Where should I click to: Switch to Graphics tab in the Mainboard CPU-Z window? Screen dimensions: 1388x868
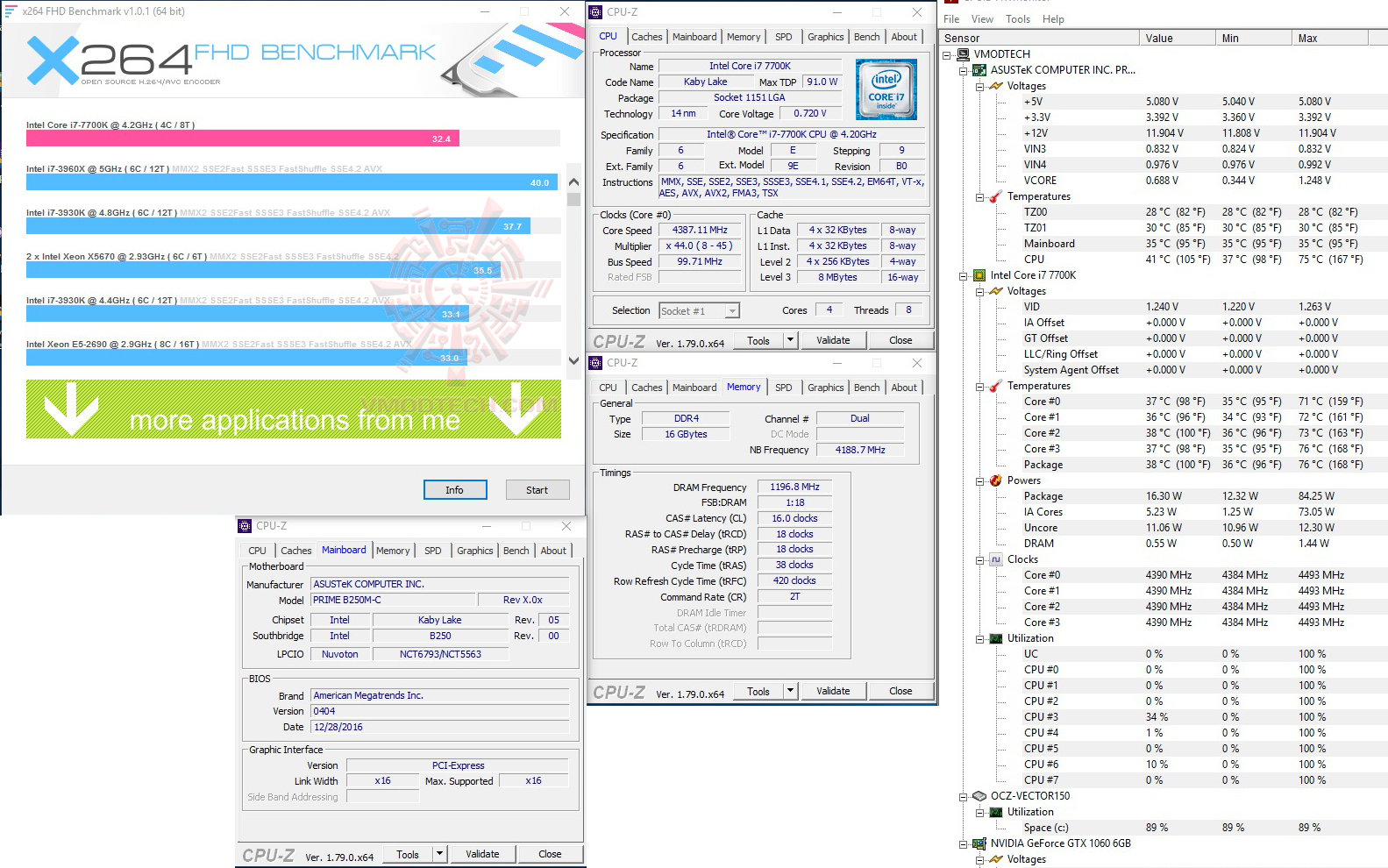pos(475,551)
